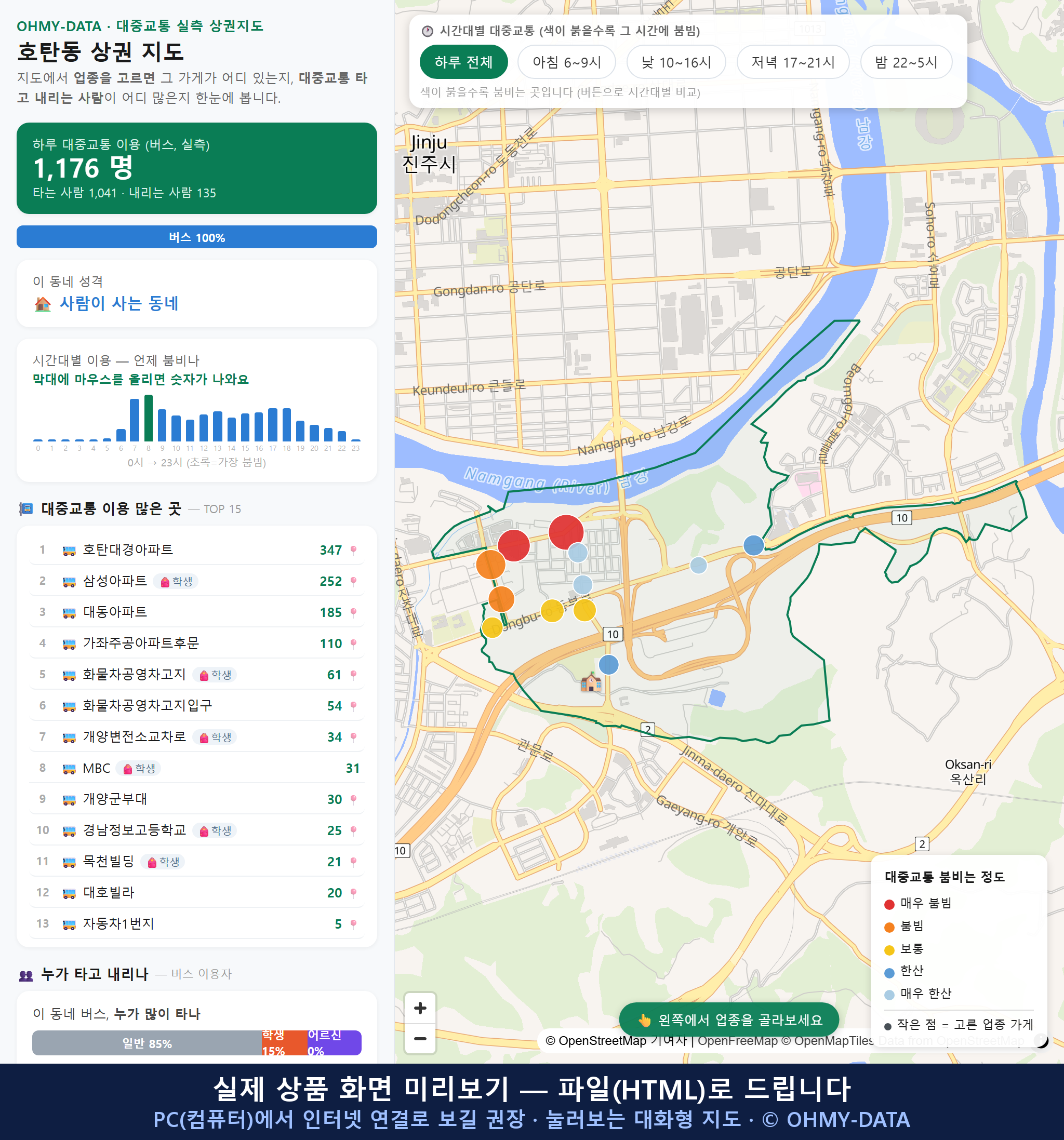Click the bus icon next to 대동아파트
Image resolution: width=1064 pixels, height=1140 pixels.
(x=69, y=612)
